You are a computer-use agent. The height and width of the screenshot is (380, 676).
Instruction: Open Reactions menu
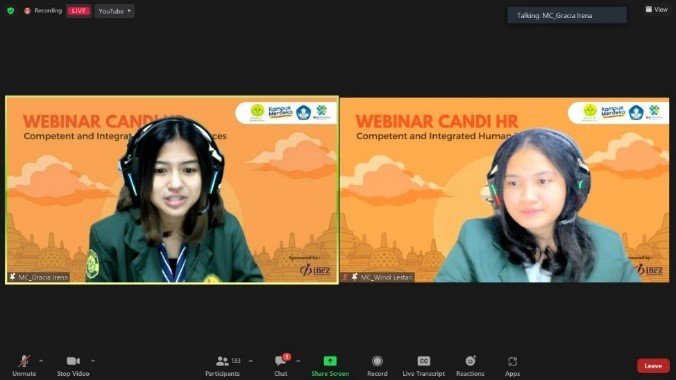[470, 365]
